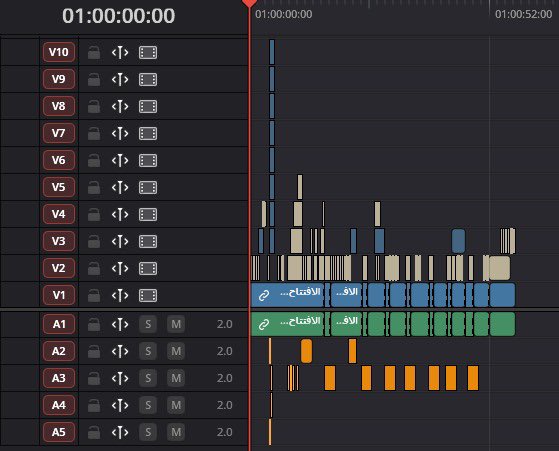
Task: Toggle auto track selector on V4
Action: (120, 215)
